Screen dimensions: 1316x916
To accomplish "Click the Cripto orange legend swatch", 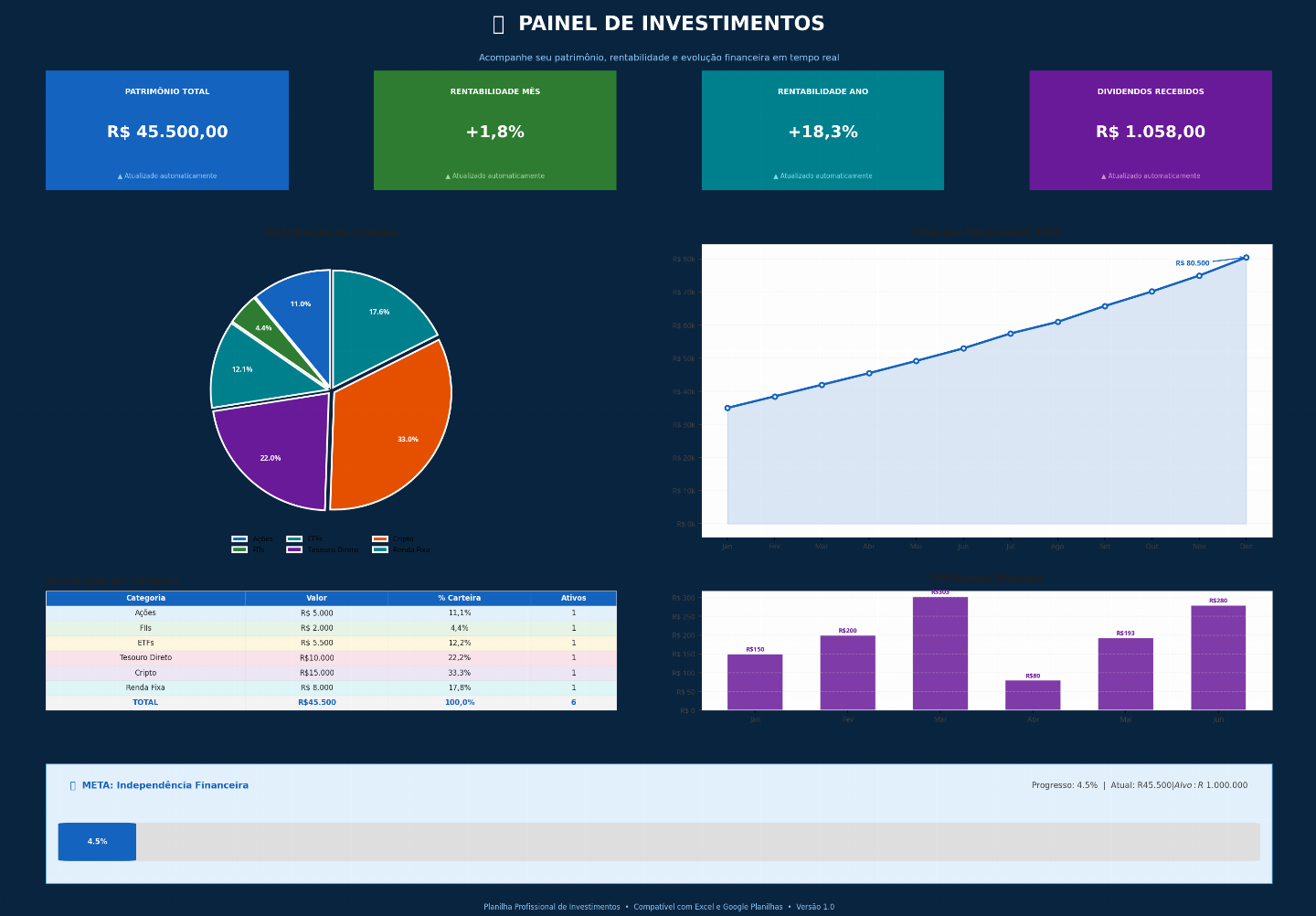I will click(380, 539).
